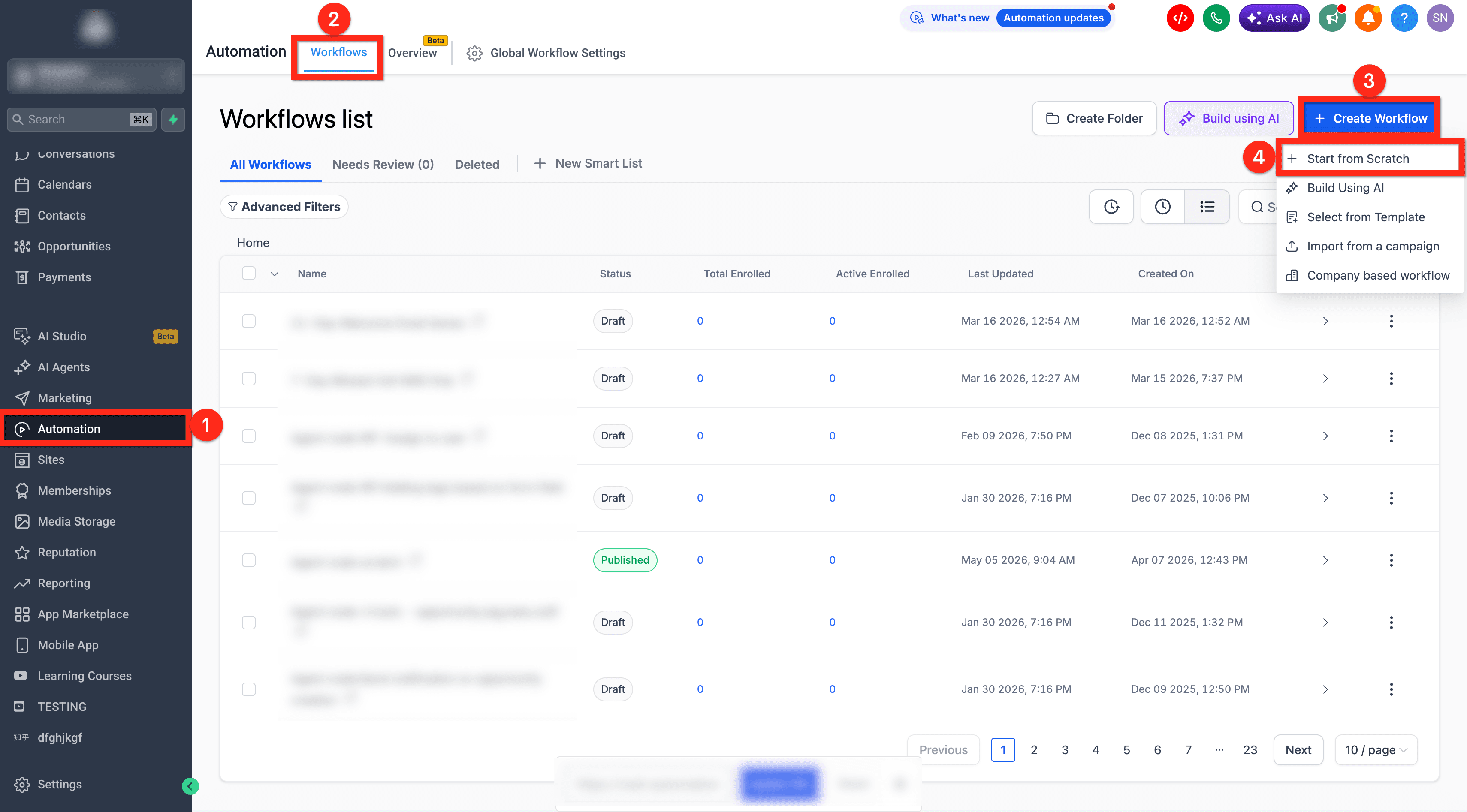
Task: Click the green lightning quick actions icon
Action: point(173,120)
